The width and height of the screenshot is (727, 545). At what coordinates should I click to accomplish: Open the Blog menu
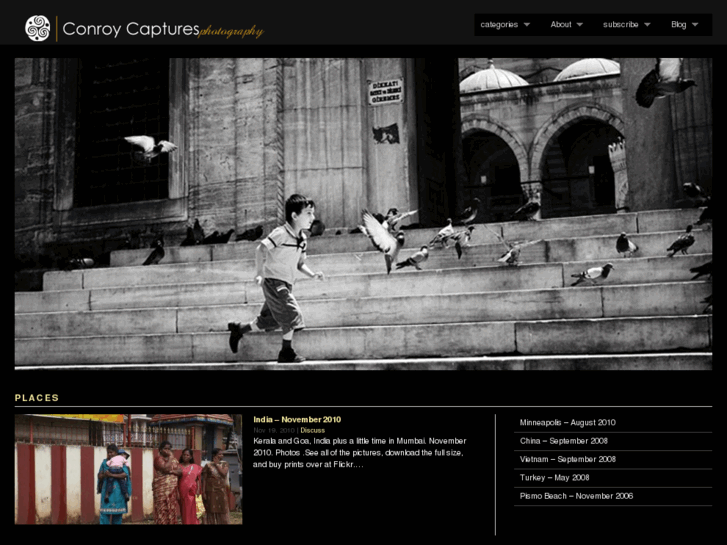tap(678, 25)
